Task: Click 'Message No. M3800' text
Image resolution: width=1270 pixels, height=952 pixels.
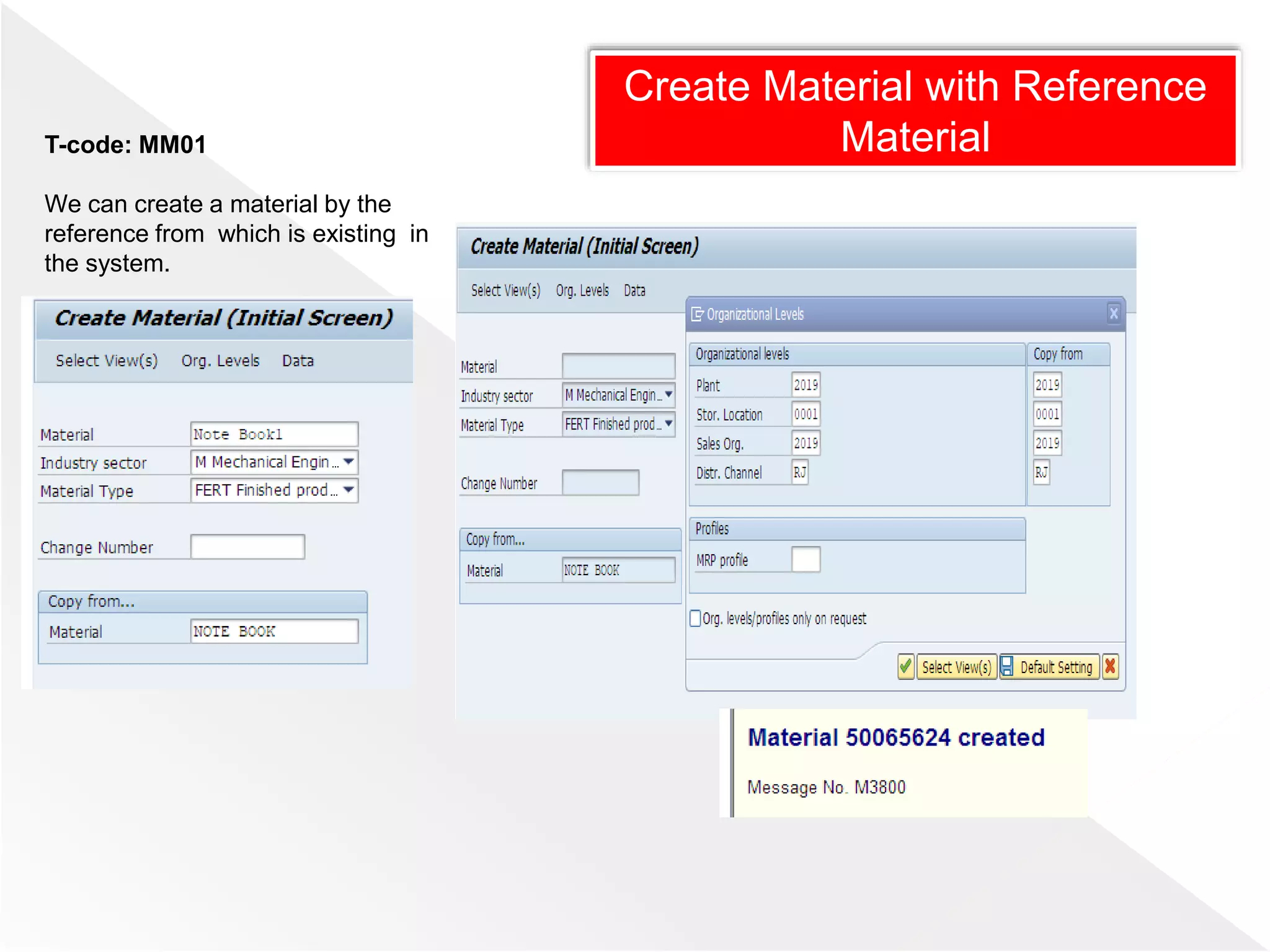Action: pyautogui.click(x=826, y=787)
